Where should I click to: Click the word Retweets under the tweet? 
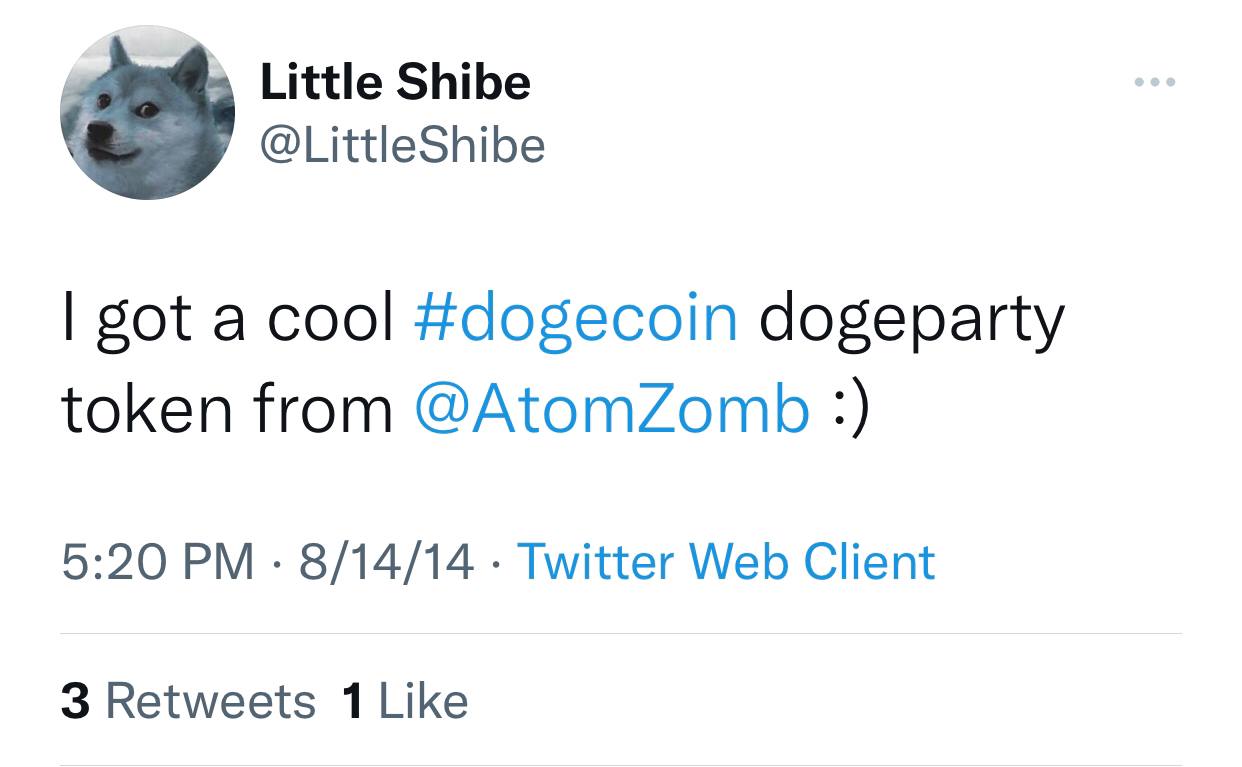coord(210,700)
